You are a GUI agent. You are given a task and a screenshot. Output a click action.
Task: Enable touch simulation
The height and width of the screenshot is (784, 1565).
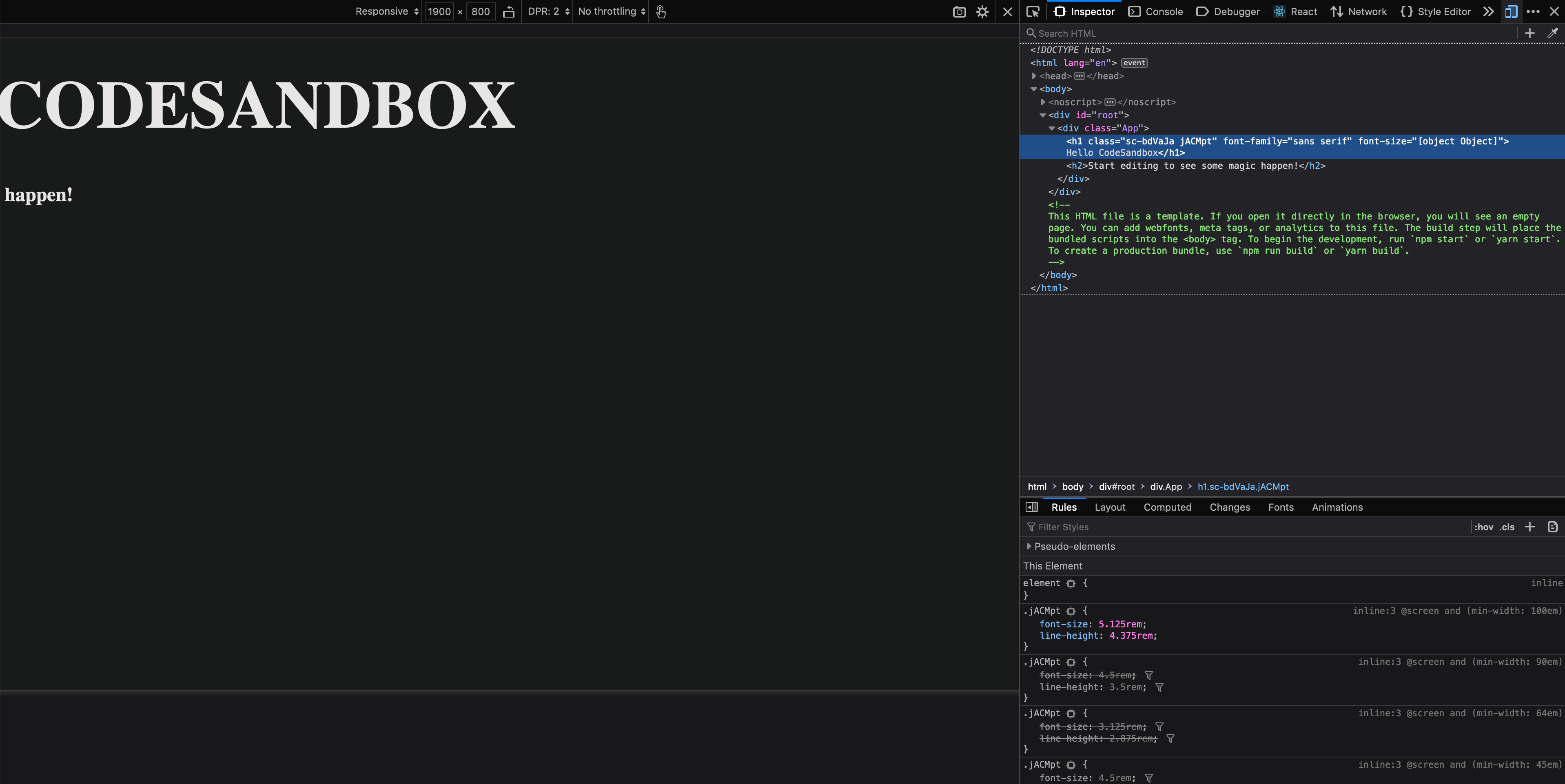(661, 11)
